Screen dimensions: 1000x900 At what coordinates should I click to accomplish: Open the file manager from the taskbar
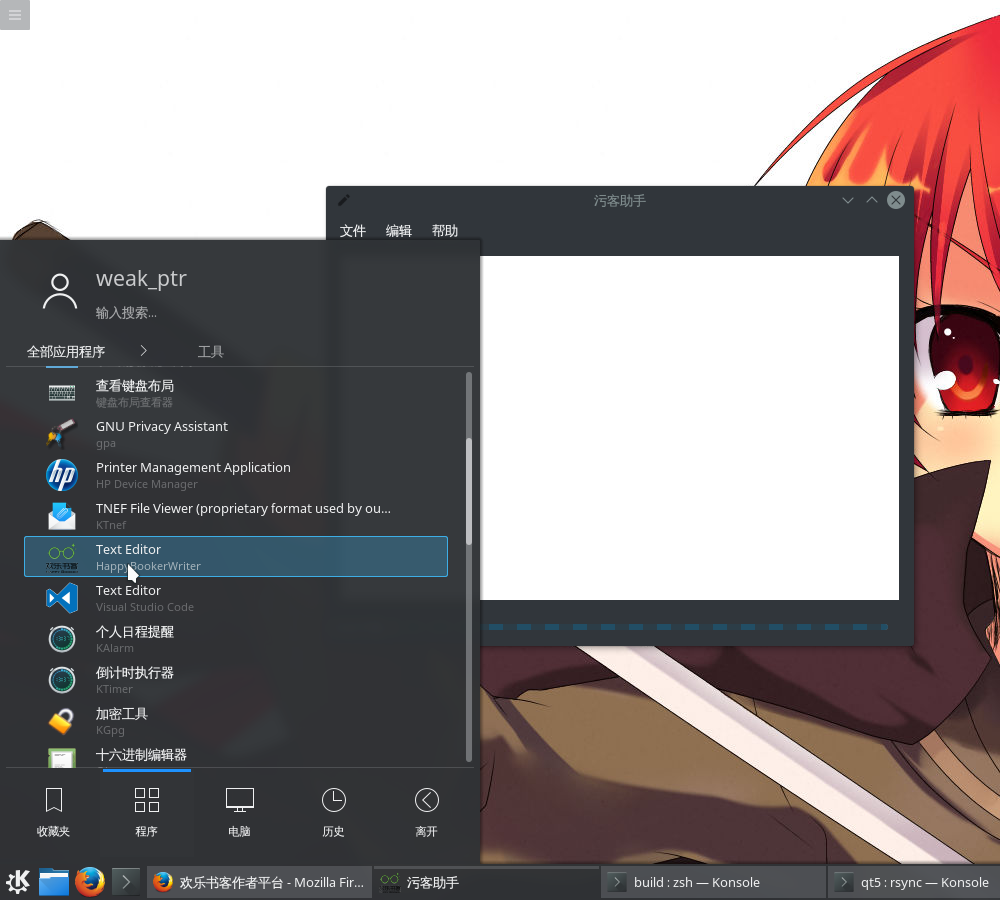tap(54, 882)
